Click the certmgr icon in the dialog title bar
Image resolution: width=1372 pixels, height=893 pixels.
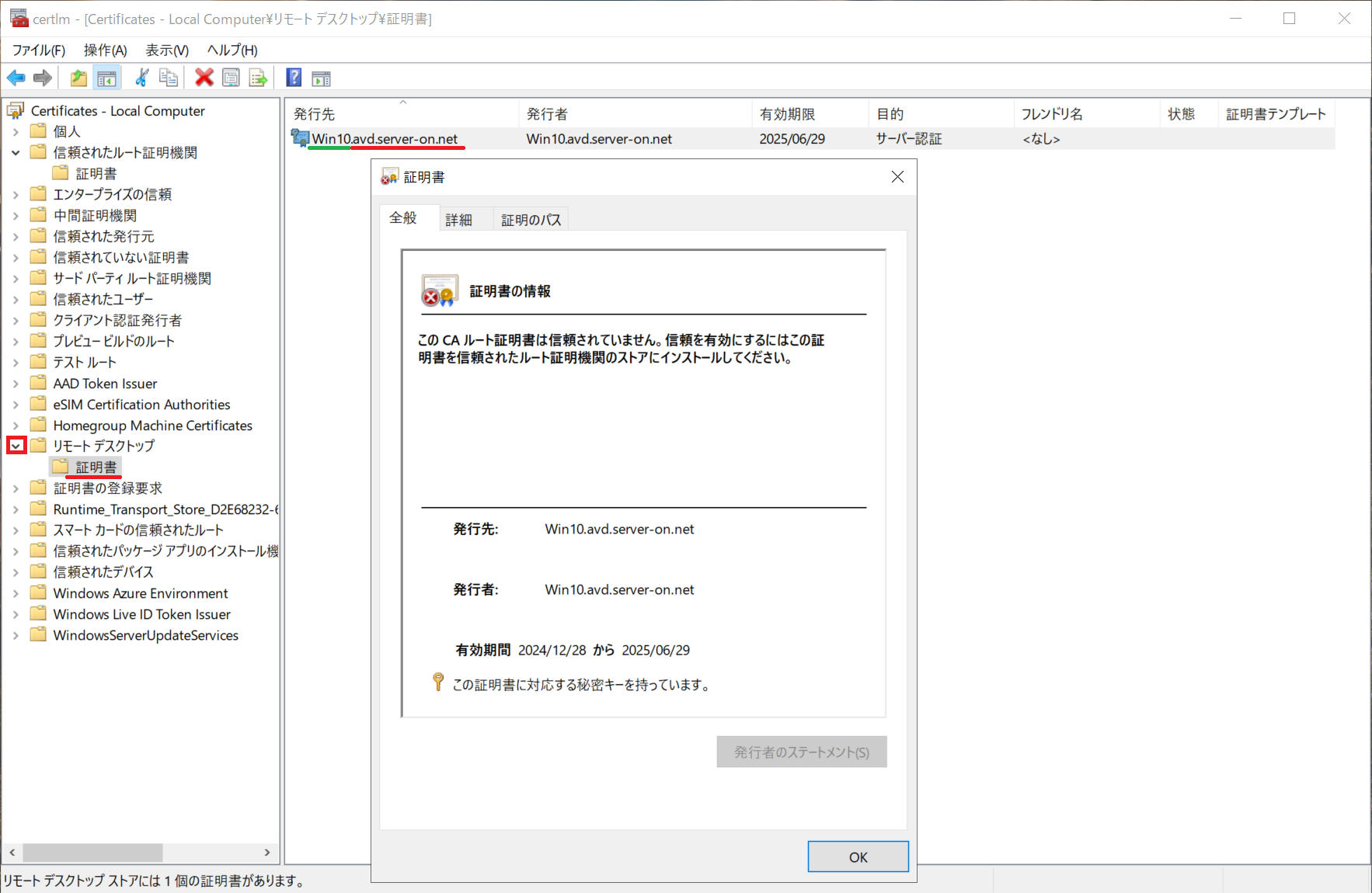click(389, 177)
